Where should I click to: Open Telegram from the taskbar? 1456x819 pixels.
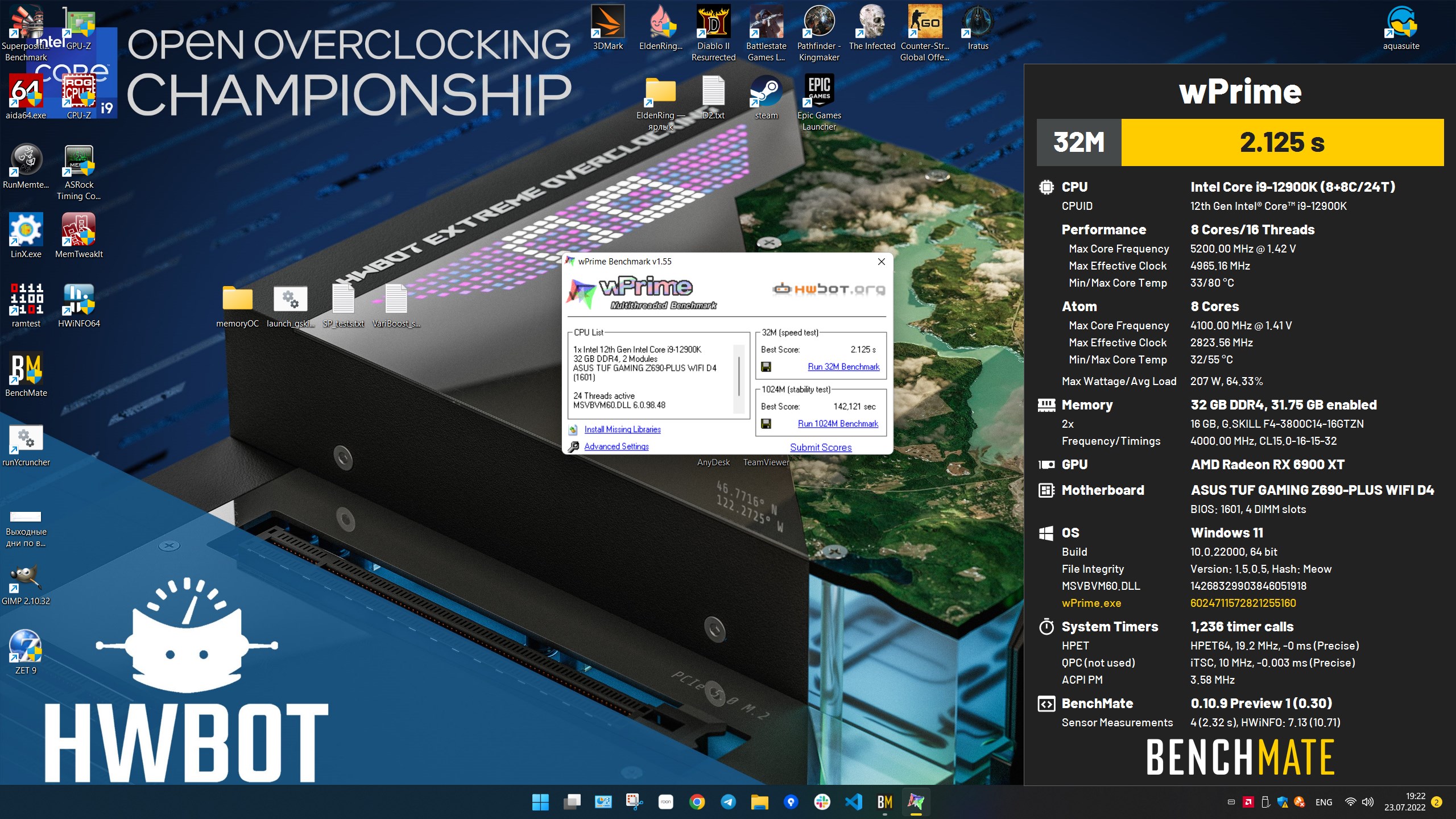[x=728, y=802]
